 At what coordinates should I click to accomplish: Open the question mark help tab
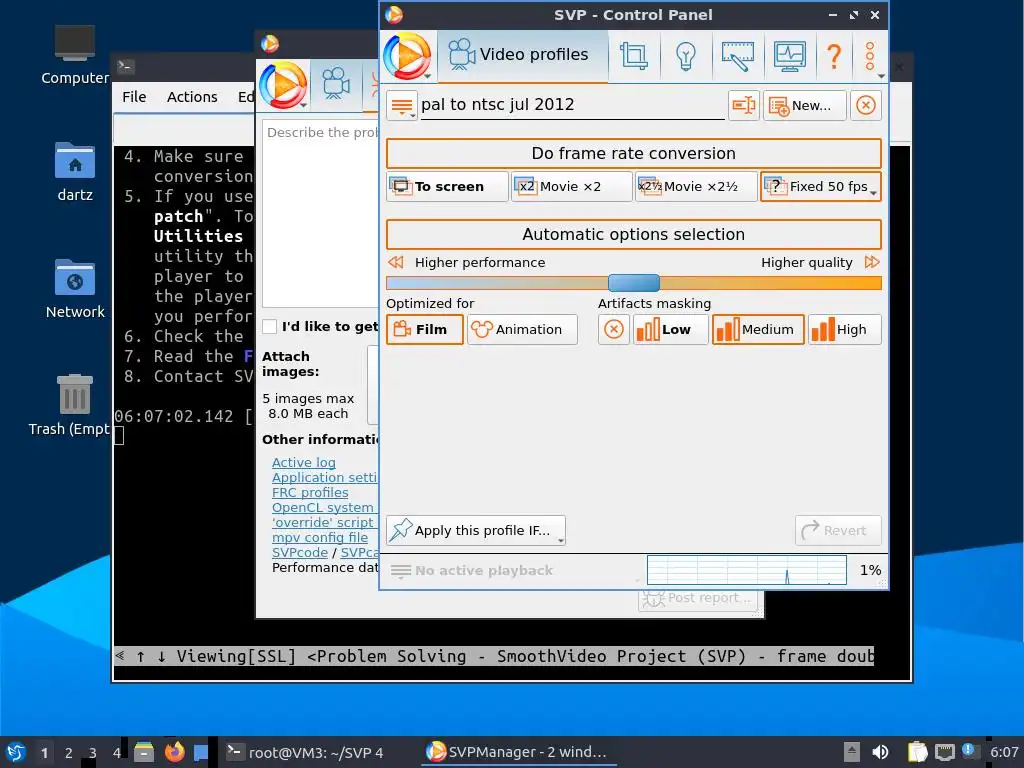tap(834, 56)
